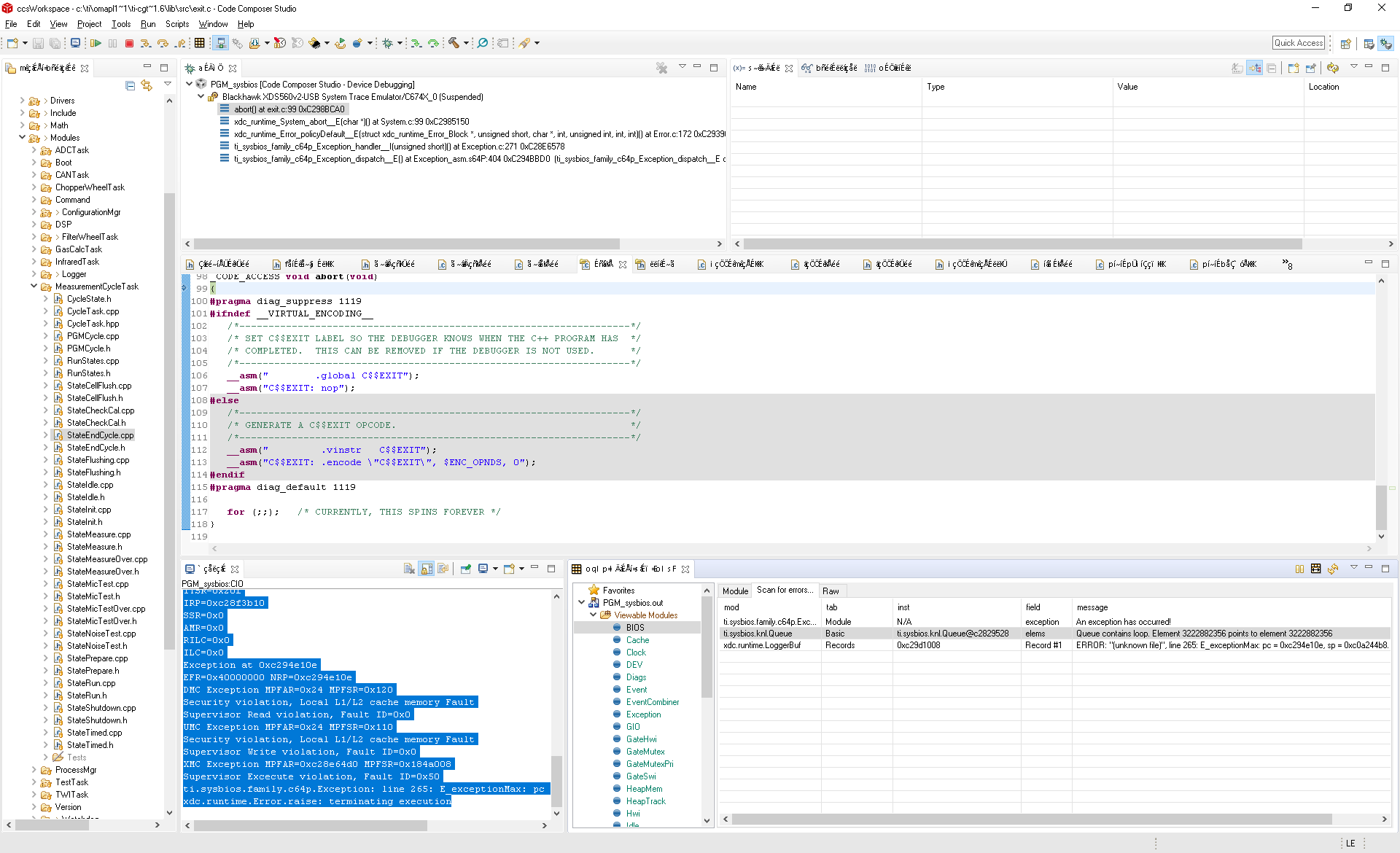Open the Scripts menu
The image size is (1400, 853).
pos(176,24)
